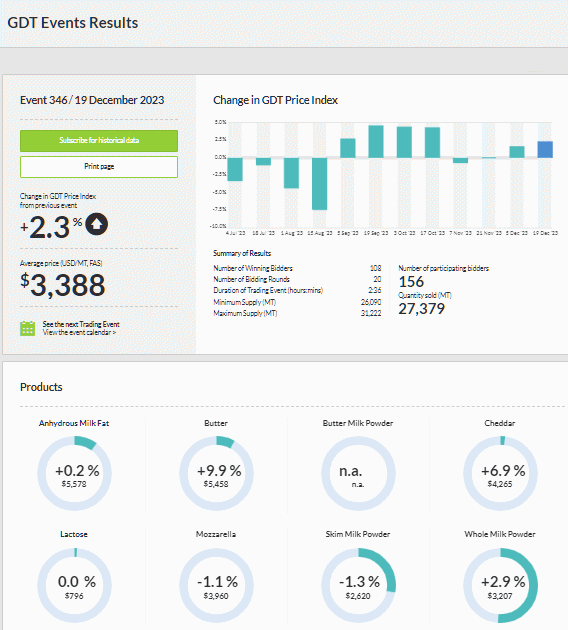Click the Number of Bidding Rounds row
Image resolution: width=568 pixels, height=630 pixels.
click(297, 279)
